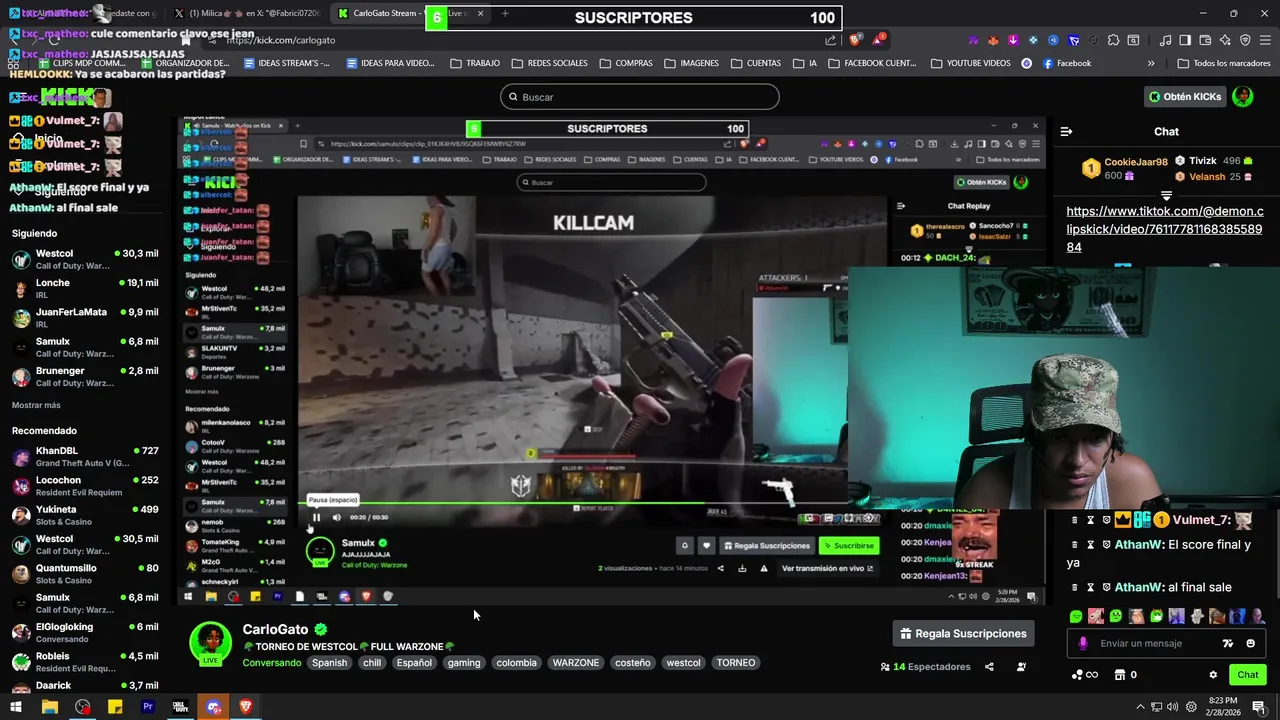Select the gaming stream tag
This screenshot has height=720, width=1280.
[464, 663]
